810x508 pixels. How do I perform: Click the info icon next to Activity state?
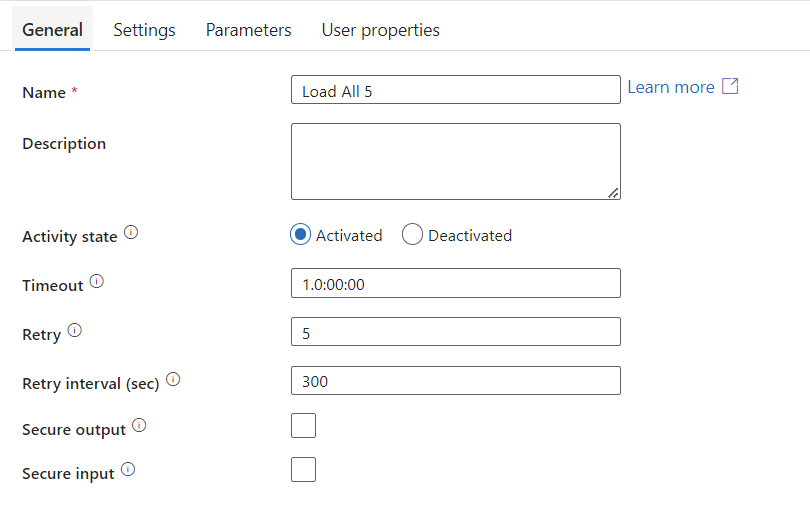pyautogui.click(x=131, y=233)
